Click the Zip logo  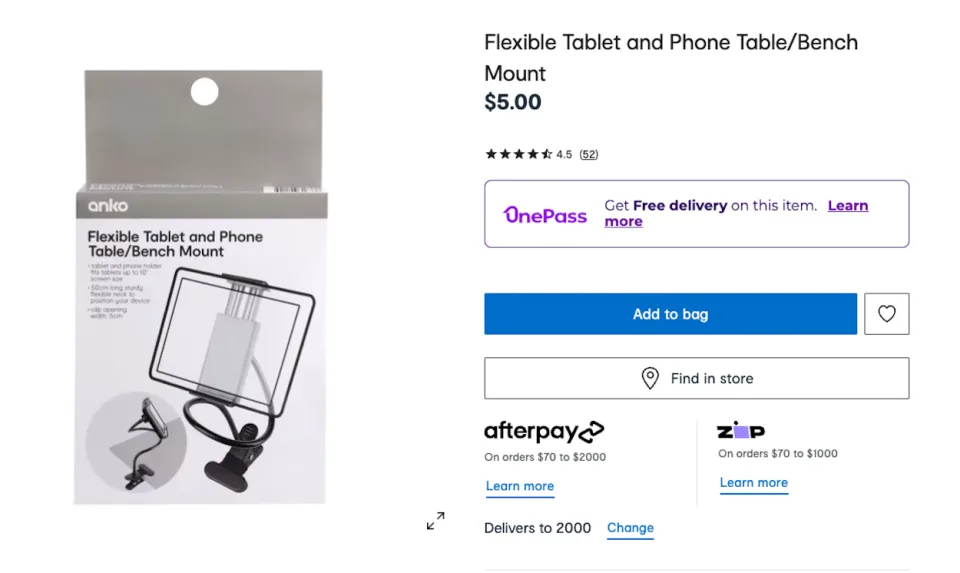click(x=741, y=431)
